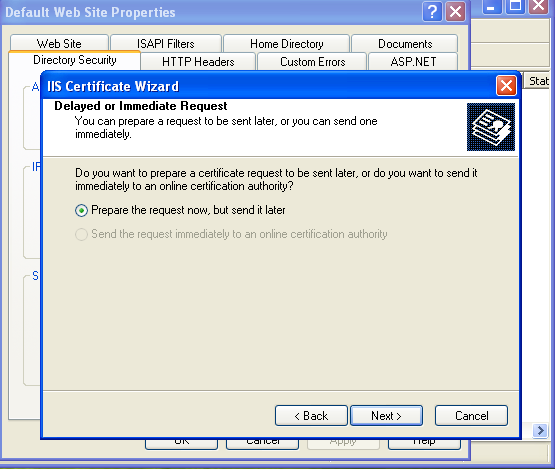The image size is (555, 471).
Task: Cancel the IIS Certificate Wizard
Action: pos(471,415)
